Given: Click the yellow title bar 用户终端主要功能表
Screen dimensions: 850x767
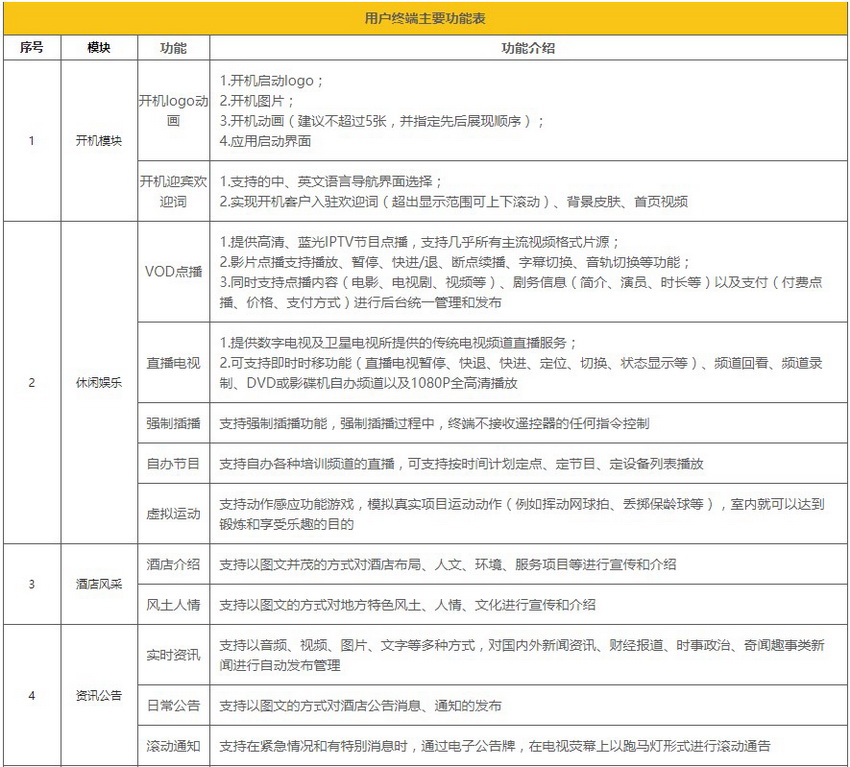Looking at the screenshot, I should tap(425, 18).
